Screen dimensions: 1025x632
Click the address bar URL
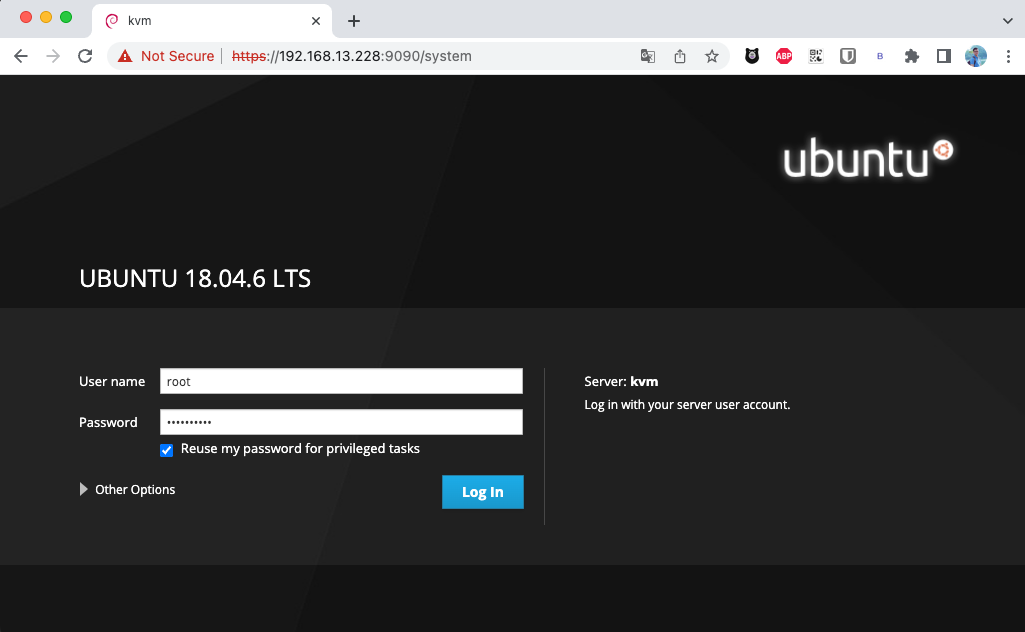point(352,56)
